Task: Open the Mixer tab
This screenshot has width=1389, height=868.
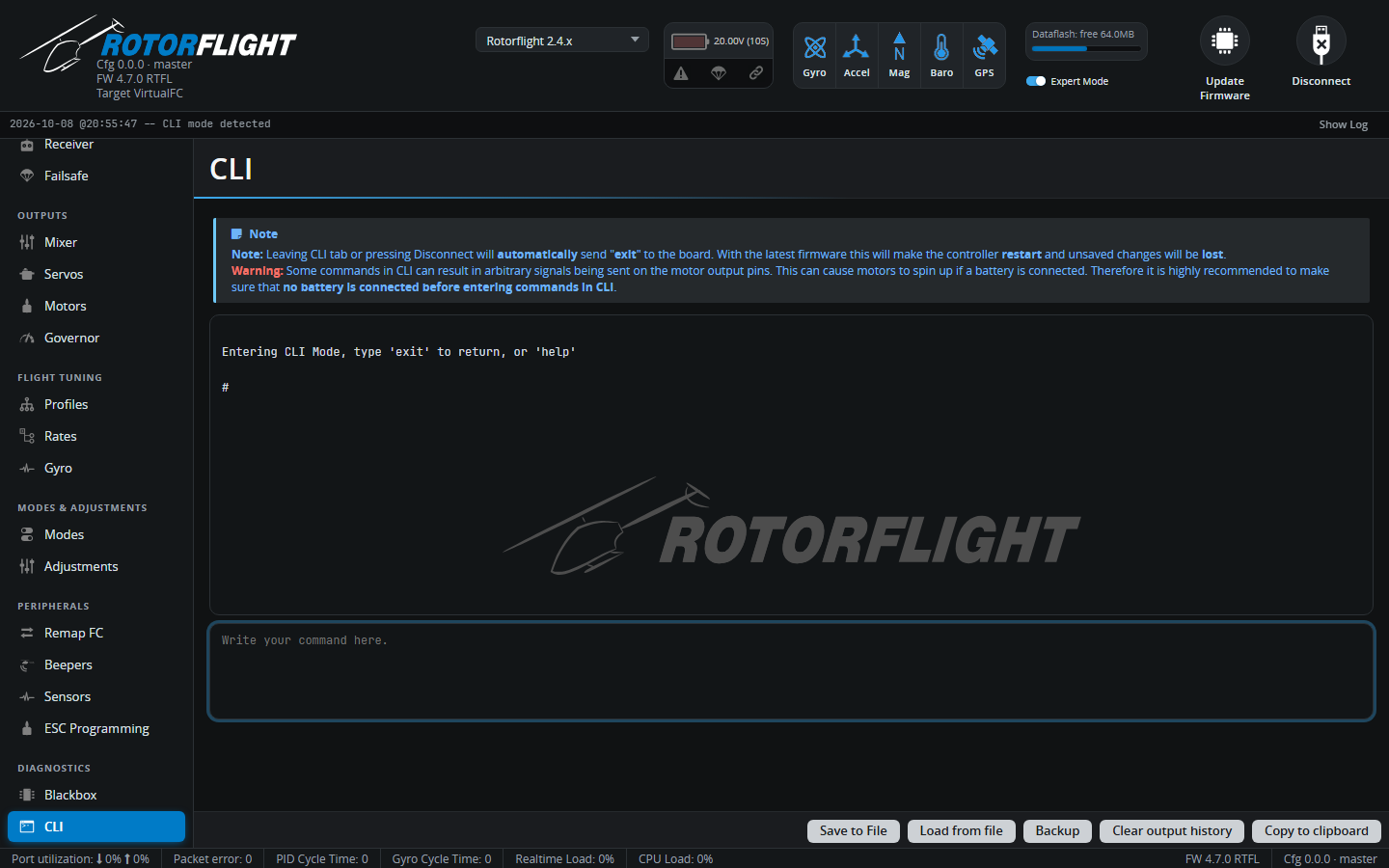Action: [x=96, y=242]
